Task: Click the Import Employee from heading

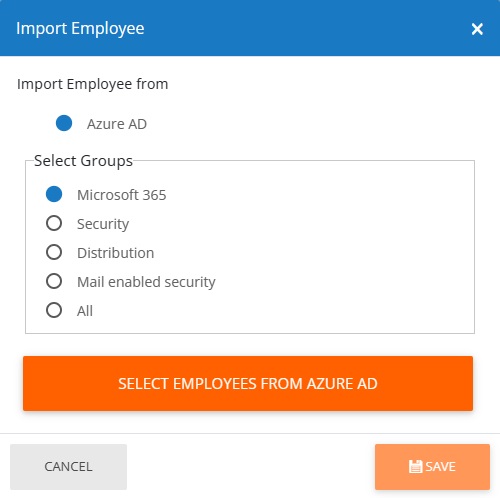Action: pyautogui.click(x=92, y=84)
